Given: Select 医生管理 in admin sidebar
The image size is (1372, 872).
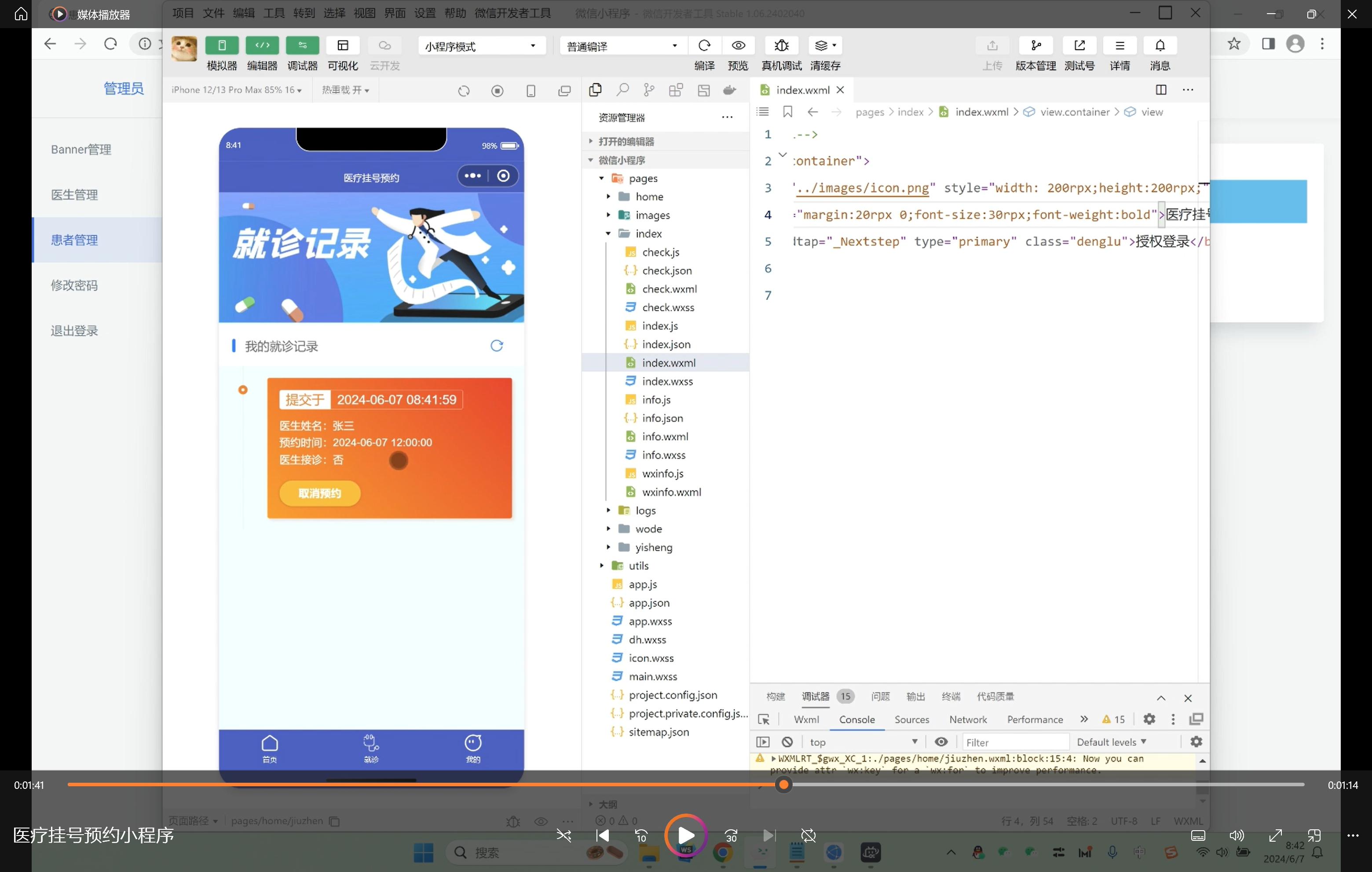Looking at the screenshot, I should 74,195.
